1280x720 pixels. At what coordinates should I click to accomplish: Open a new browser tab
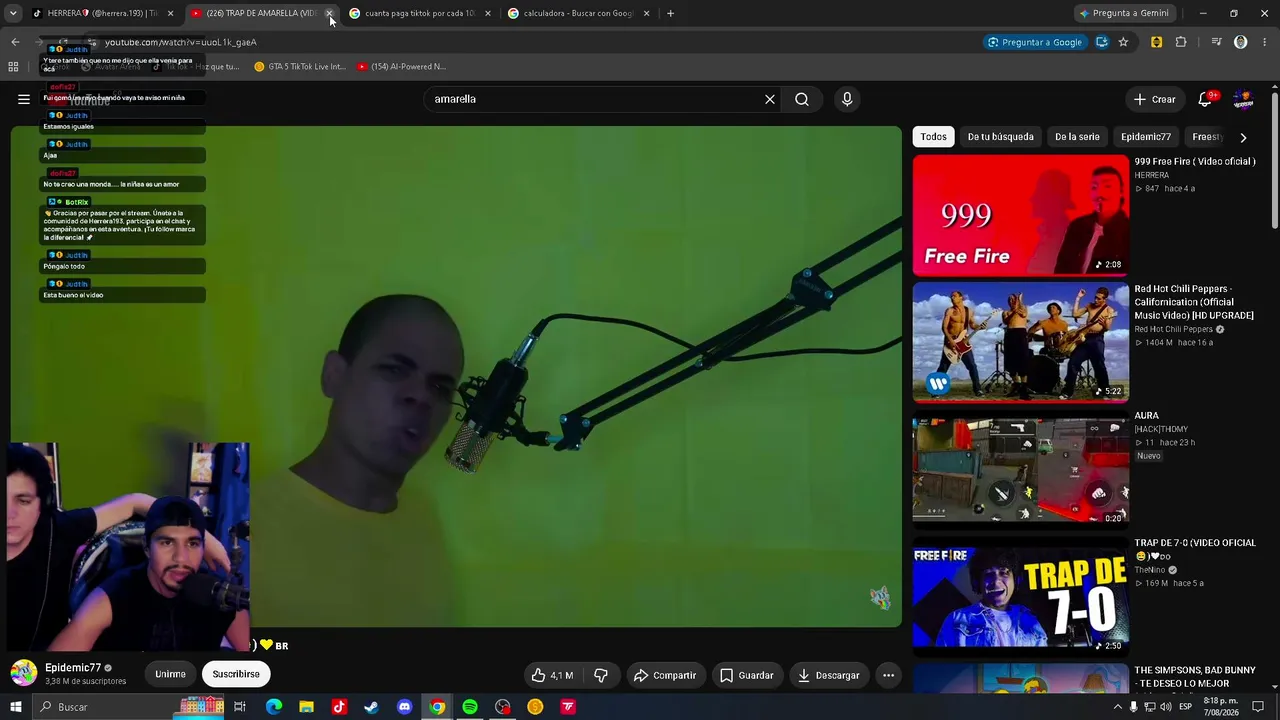[670, 13]
